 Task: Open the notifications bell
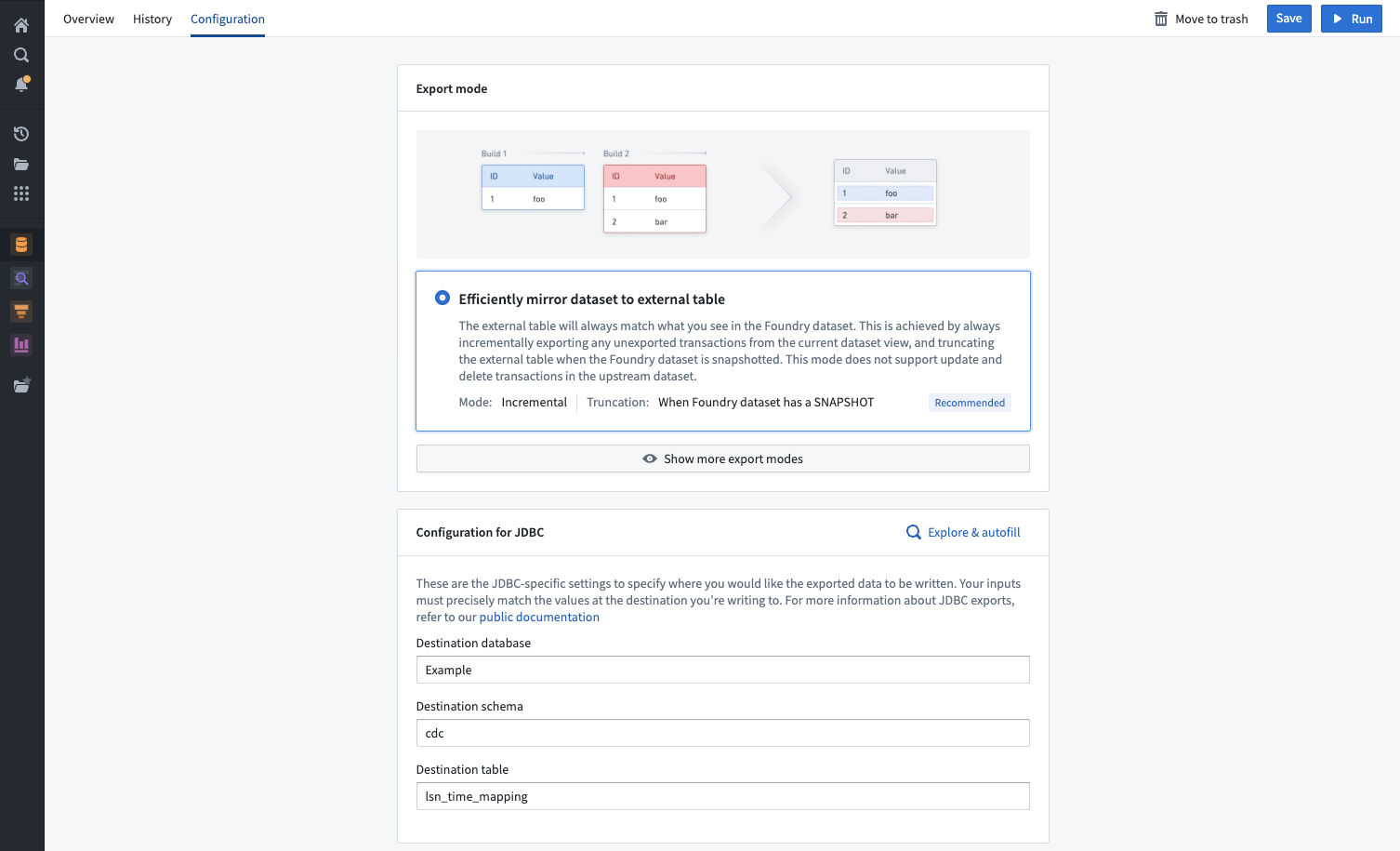(21, 85)
